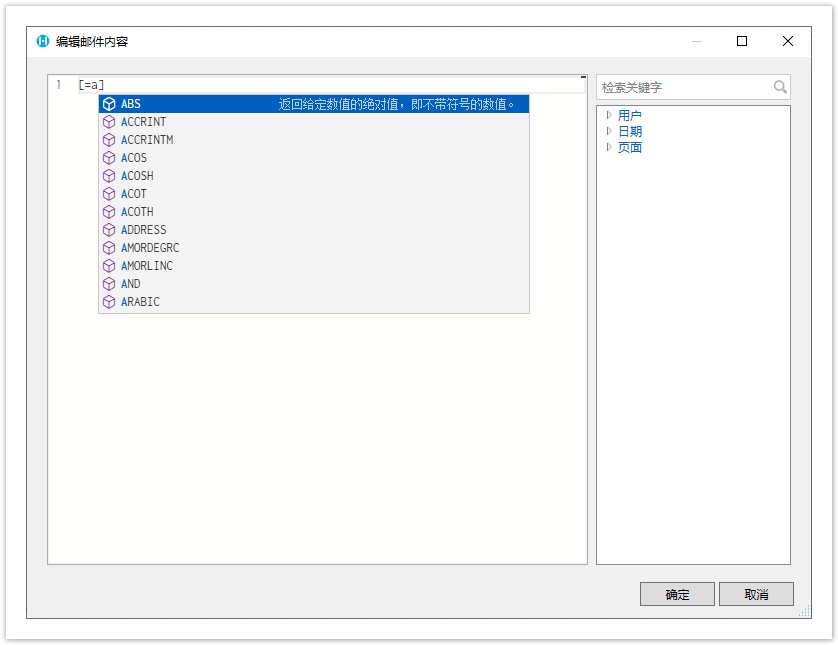Pick ACOS function suggestion
This screenshot has width=838, height=645.
point(314,158)
